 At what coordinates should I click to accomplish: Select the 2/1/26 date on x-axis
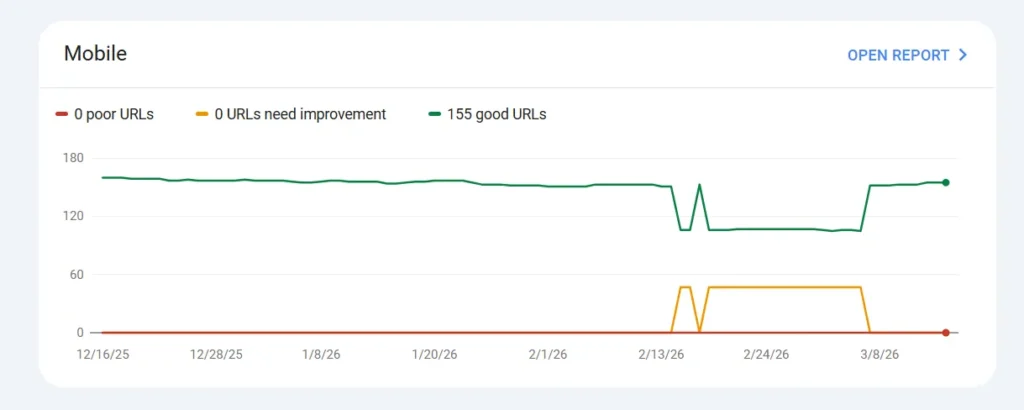(548, 354)
